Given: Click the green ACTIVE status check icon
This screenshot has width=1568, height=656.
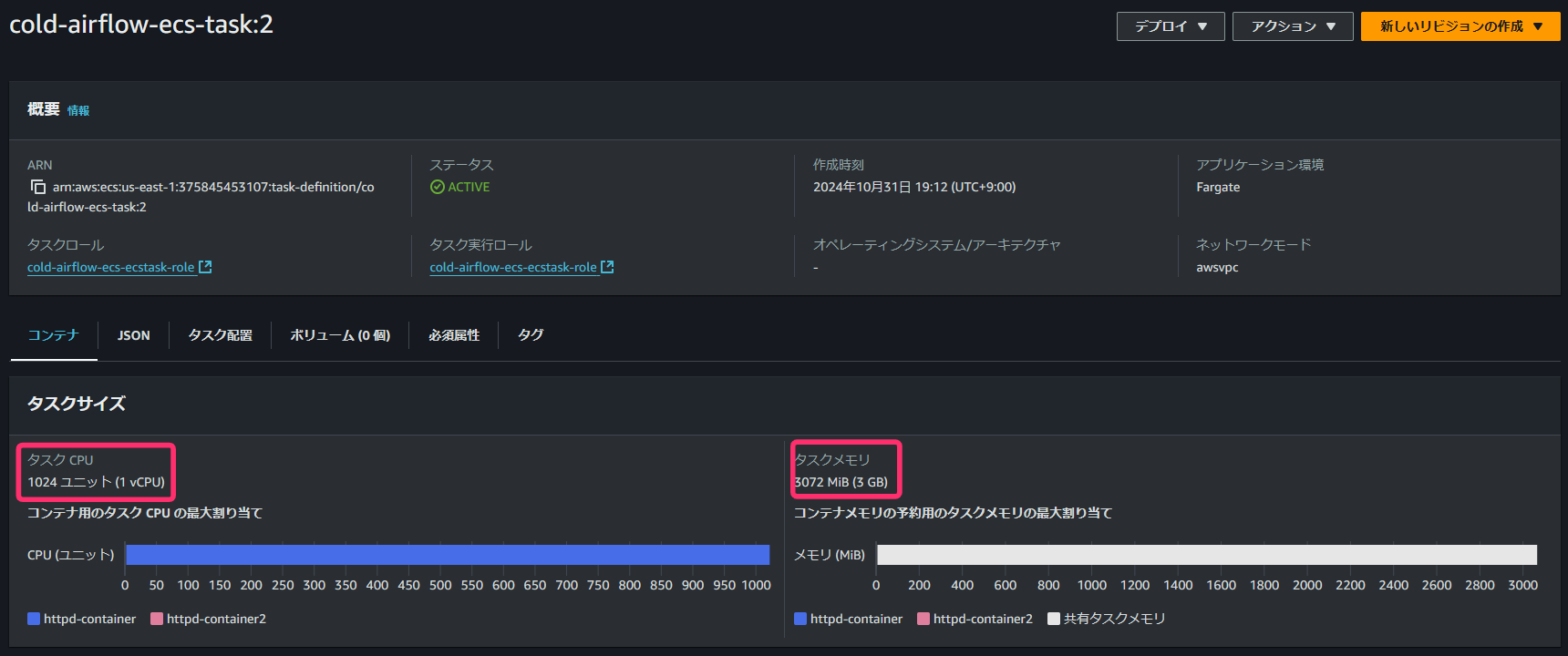Looking at the screenshot, I should pos(438,187).
